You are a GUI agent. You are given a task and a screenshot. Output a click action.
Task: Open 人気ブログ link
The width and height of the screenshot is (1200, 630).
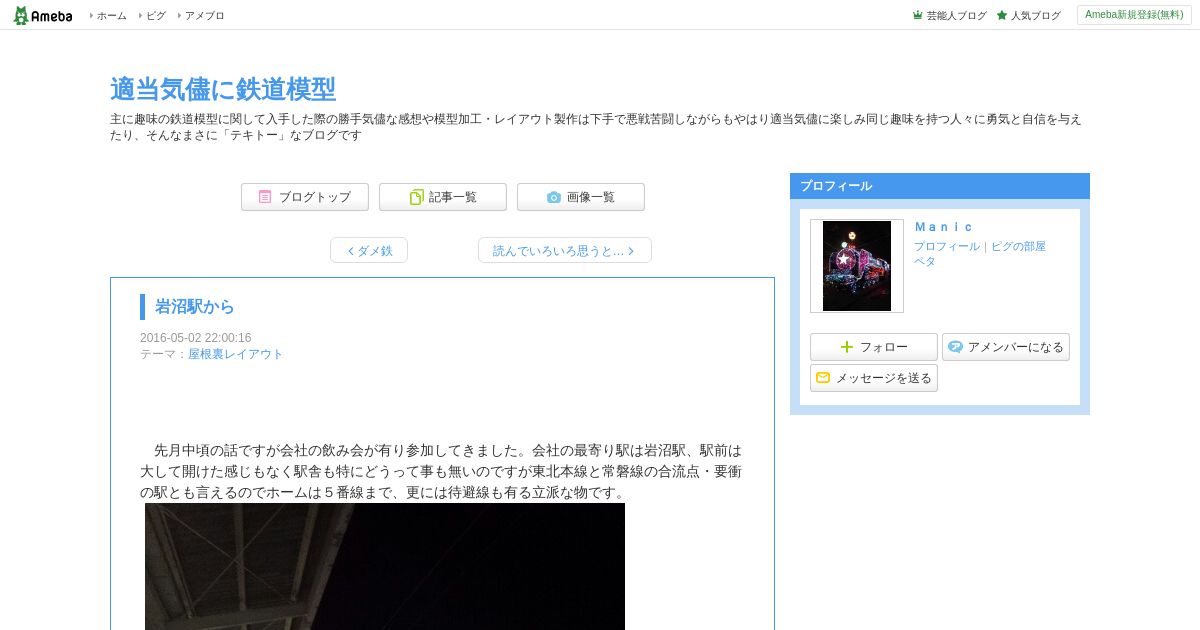(x=1035, y=16)
